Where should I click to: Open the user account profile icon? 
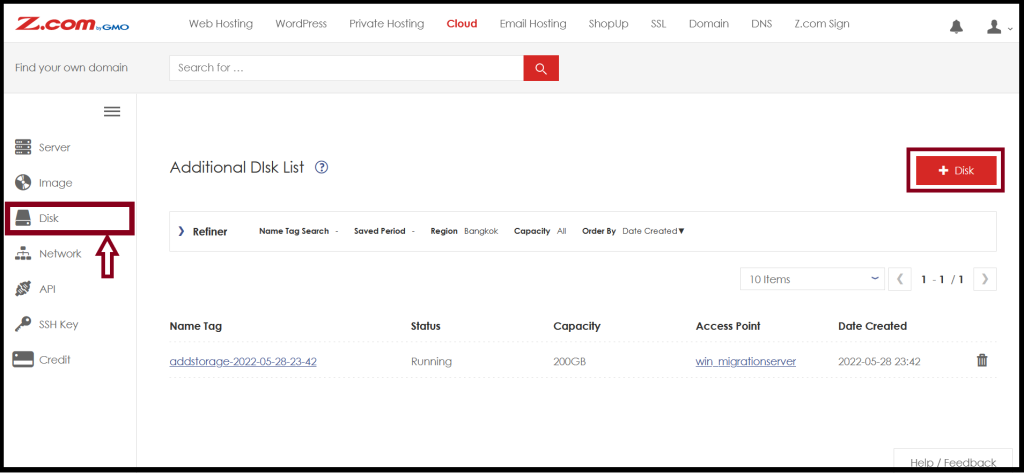click(x=994, y=26)
